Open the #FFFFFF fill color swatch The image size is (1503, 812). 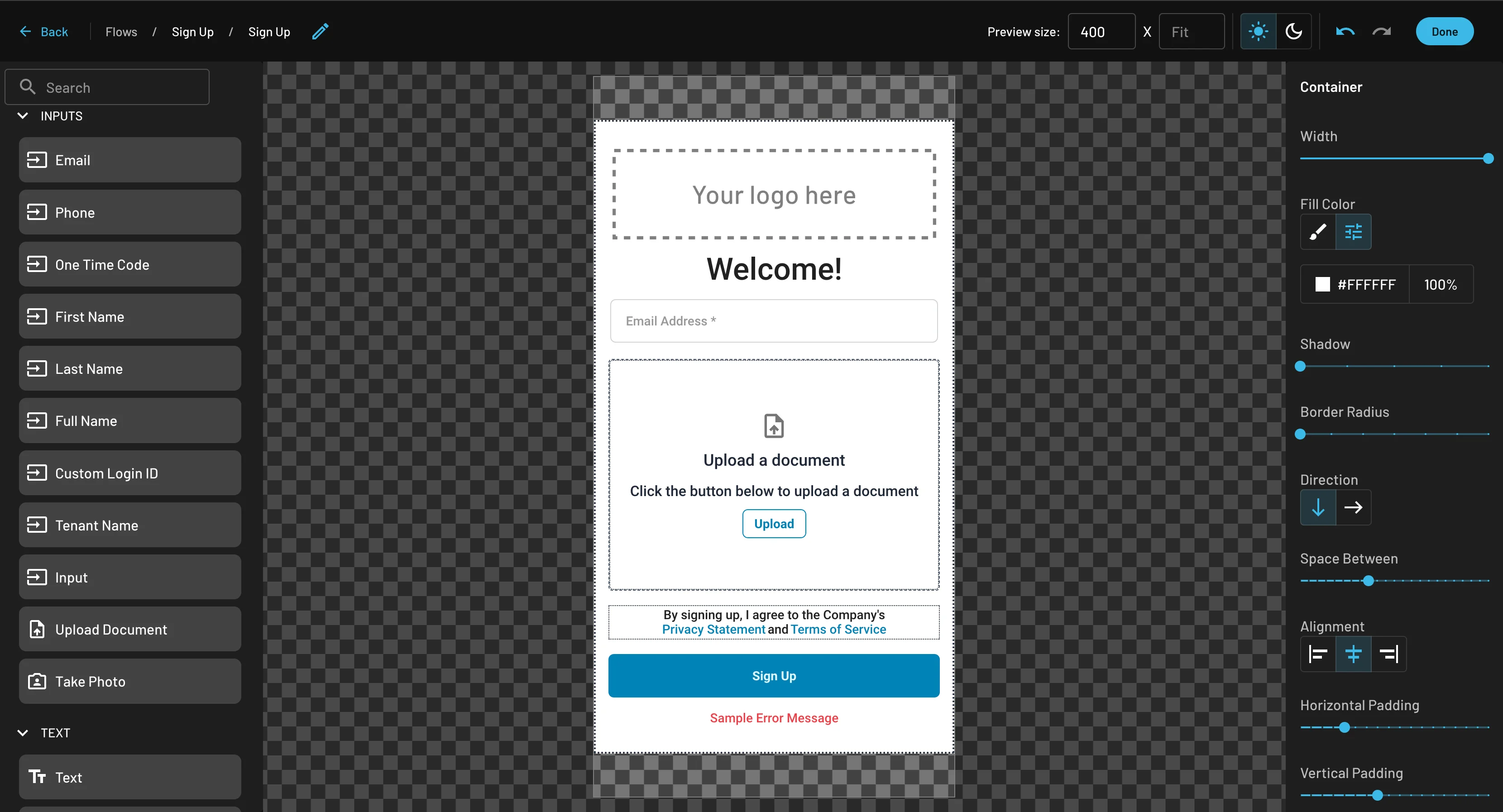1355,284
